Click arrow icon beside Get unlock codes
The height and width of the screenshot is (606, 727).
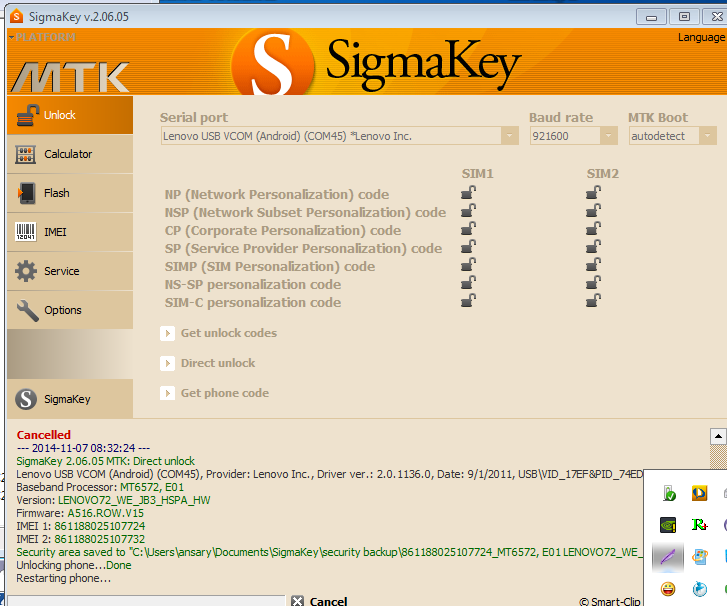(x=167, y=333)
